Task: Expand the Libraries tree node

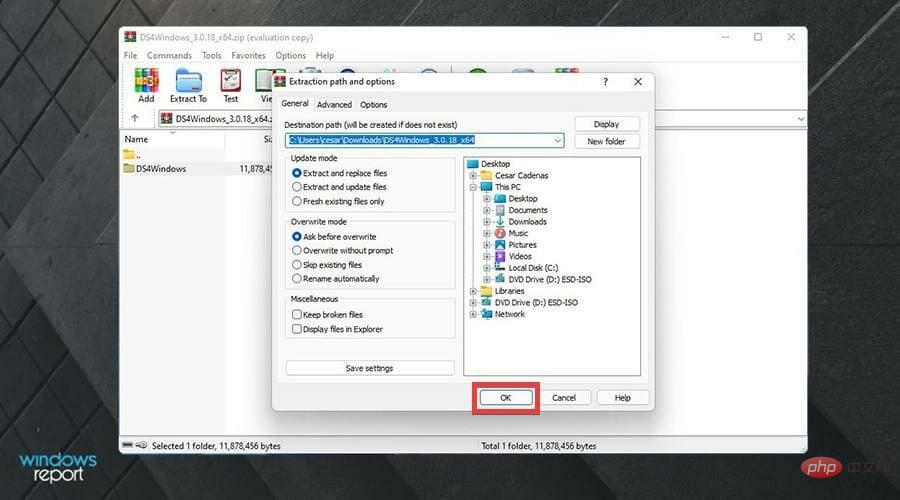Action: [473, 291]
